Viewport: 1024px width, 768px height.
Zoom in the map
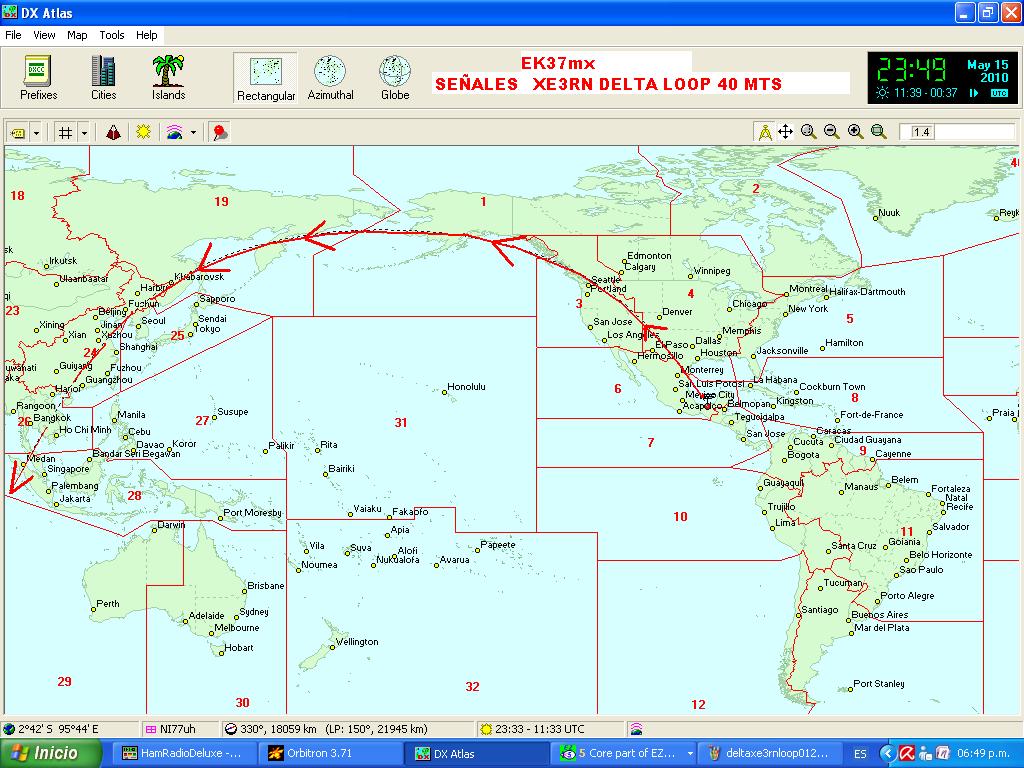tap(856, 132)
